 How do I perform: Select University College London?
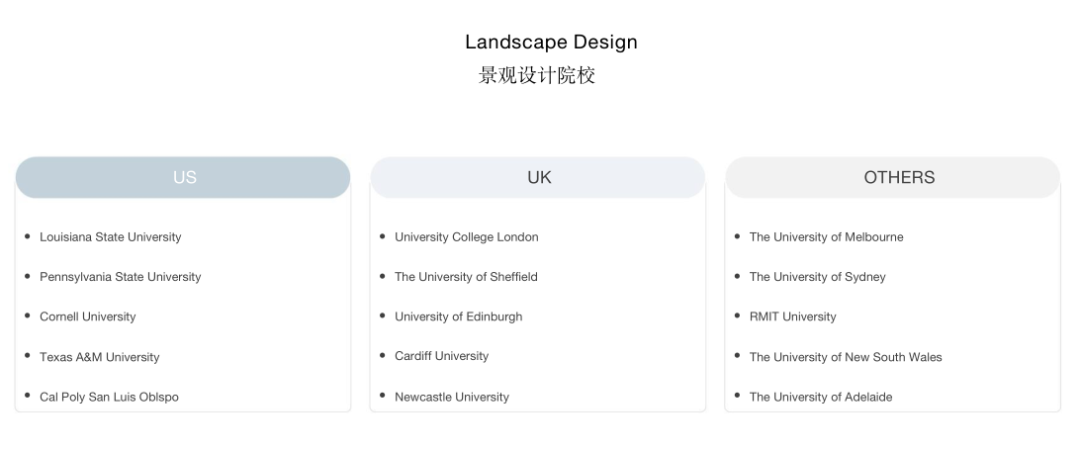(466, 237)
